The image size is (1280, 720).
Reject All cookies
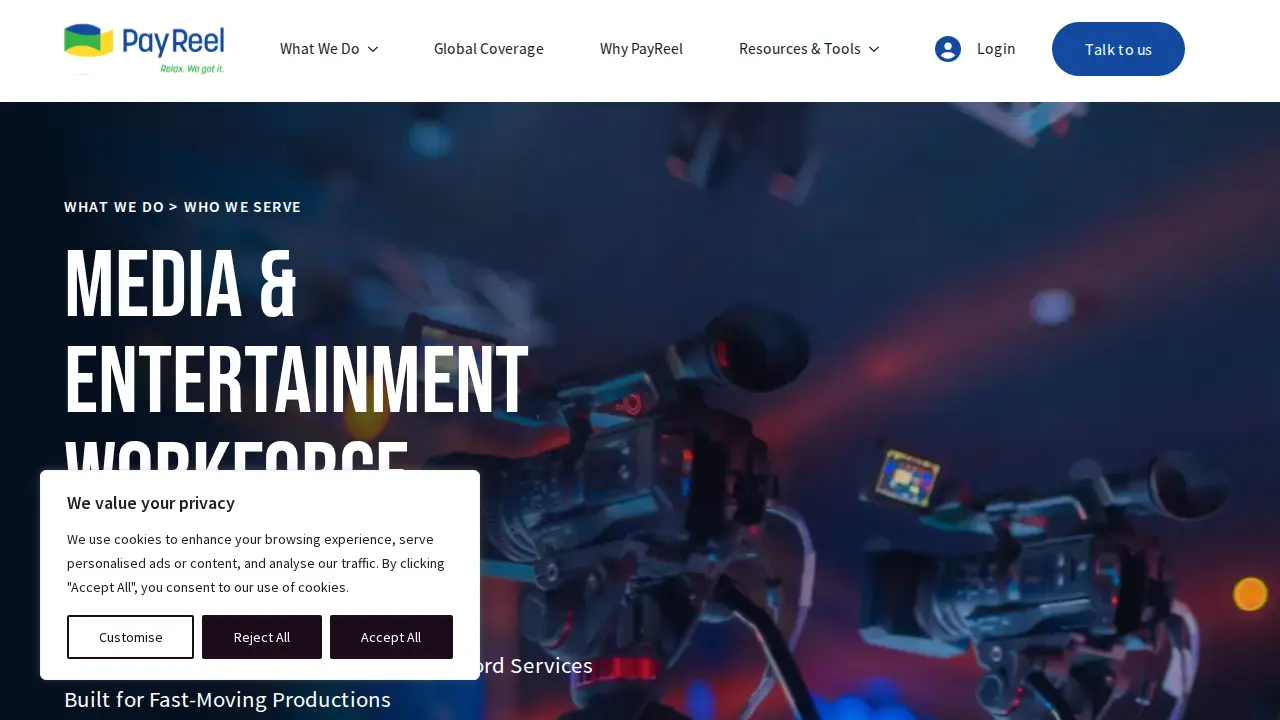point(262,637)
